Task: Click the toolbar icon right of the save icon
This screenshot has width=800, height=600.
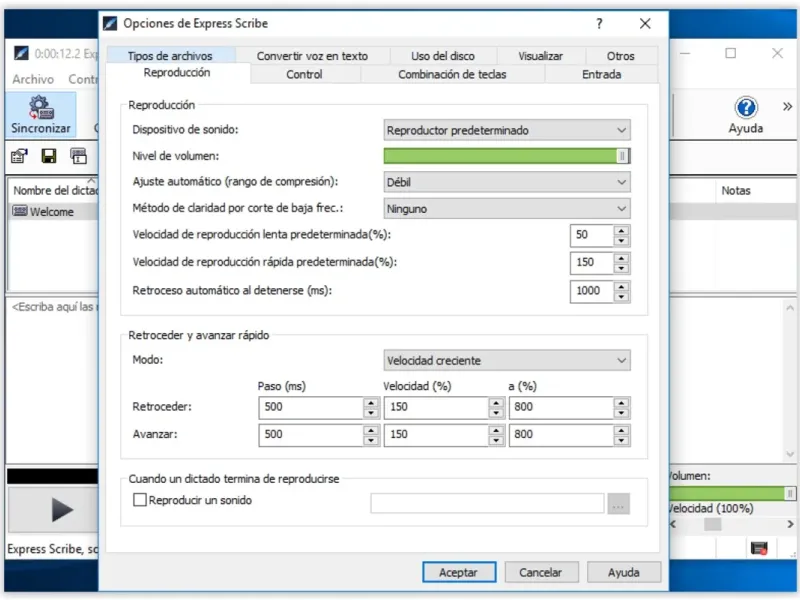Action: pos(79,156)
